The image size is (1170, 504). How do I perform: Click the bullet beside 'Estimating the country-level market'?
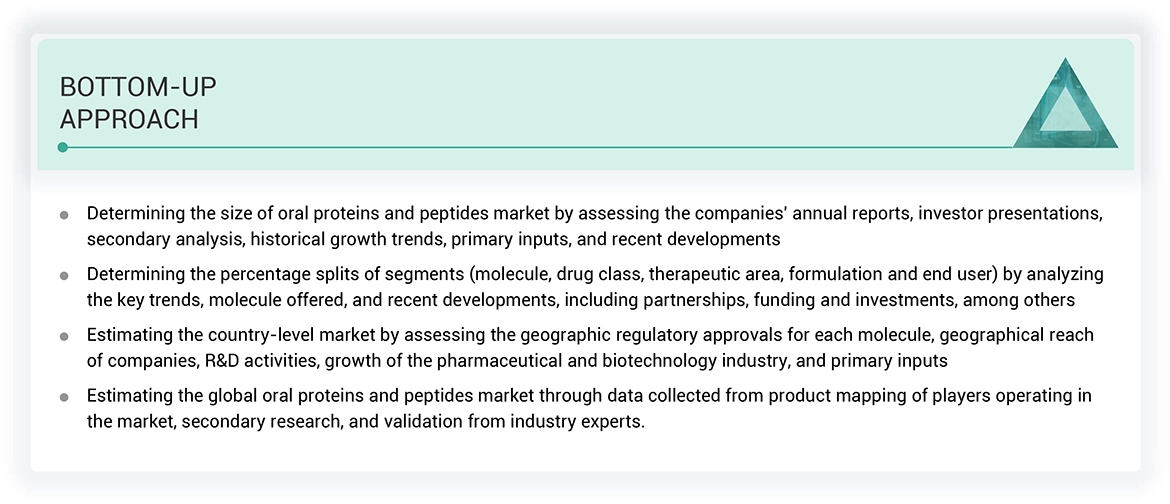(64, 336)
